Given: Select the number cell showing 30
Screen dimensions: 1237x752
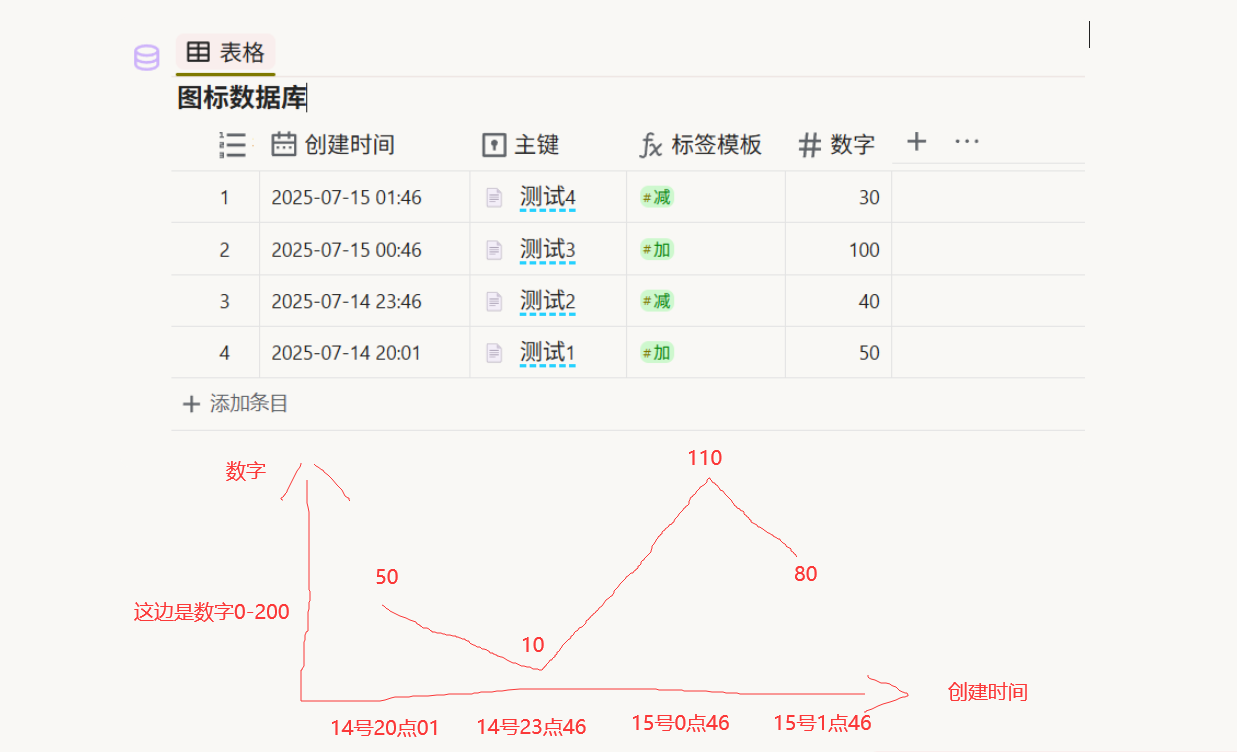Looking at the screenshot, I should tap(838, 198).
